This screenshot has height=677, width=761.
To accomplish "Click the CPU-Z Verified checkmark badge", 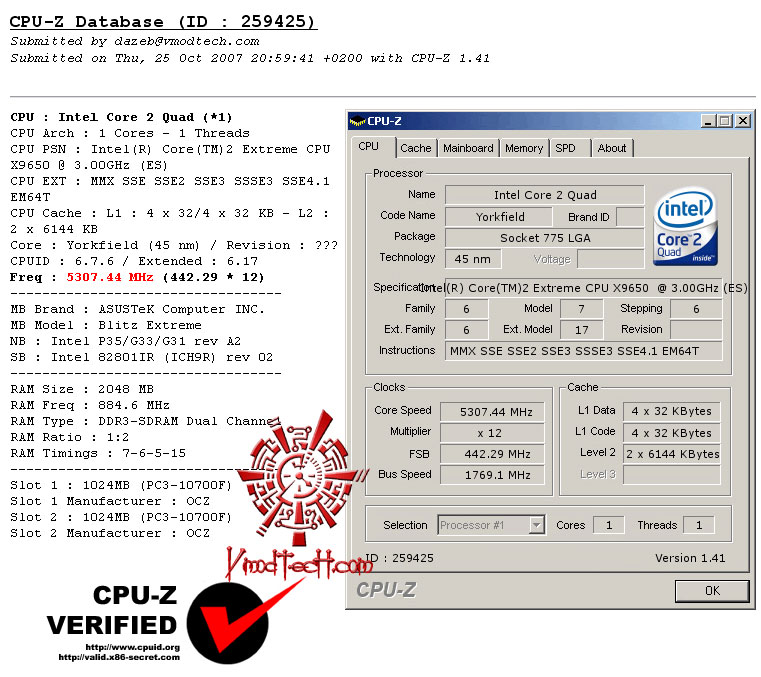I will [228, 623].
